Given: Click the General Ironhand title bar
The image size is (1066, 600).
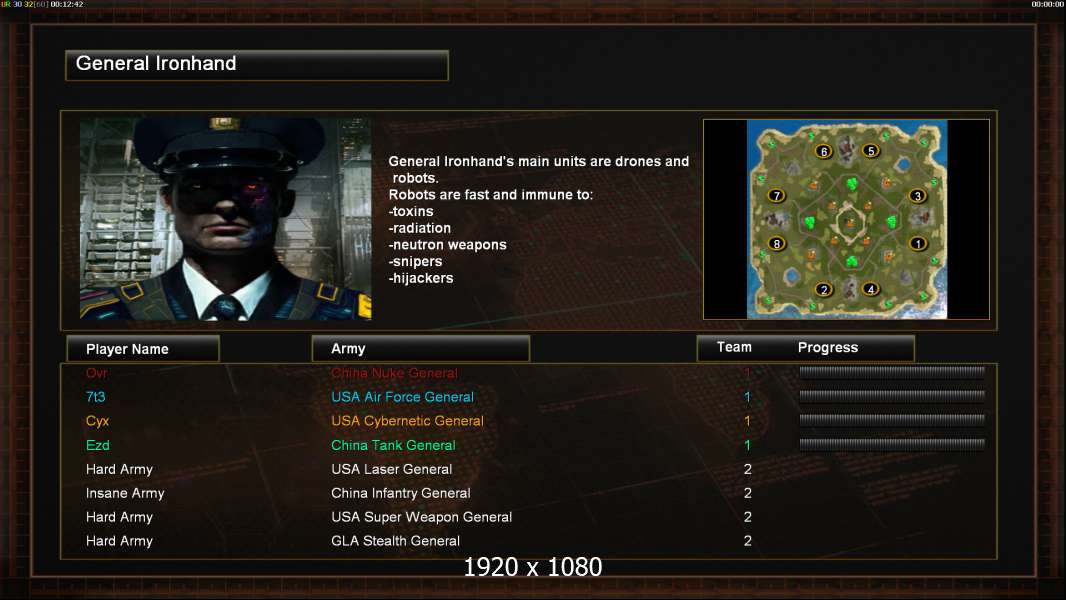Looking at the screenshot, I should pyautogui.click(x=257, y=65).
